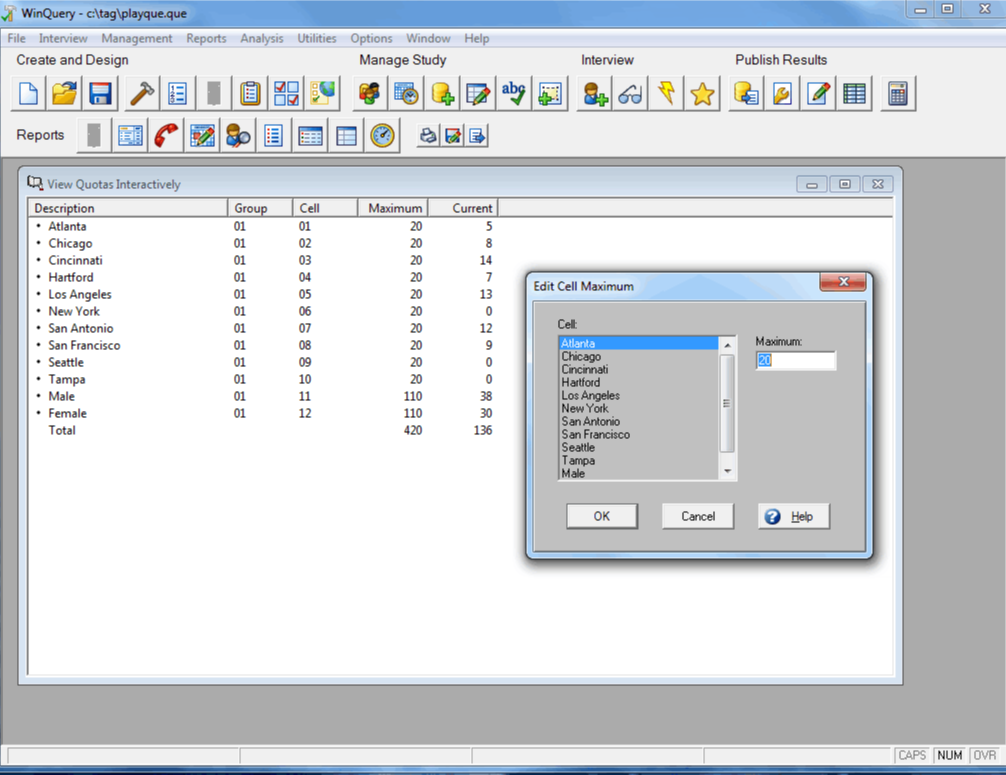Click the Female row in quota table
The image size is (1006, 775).
263,414
